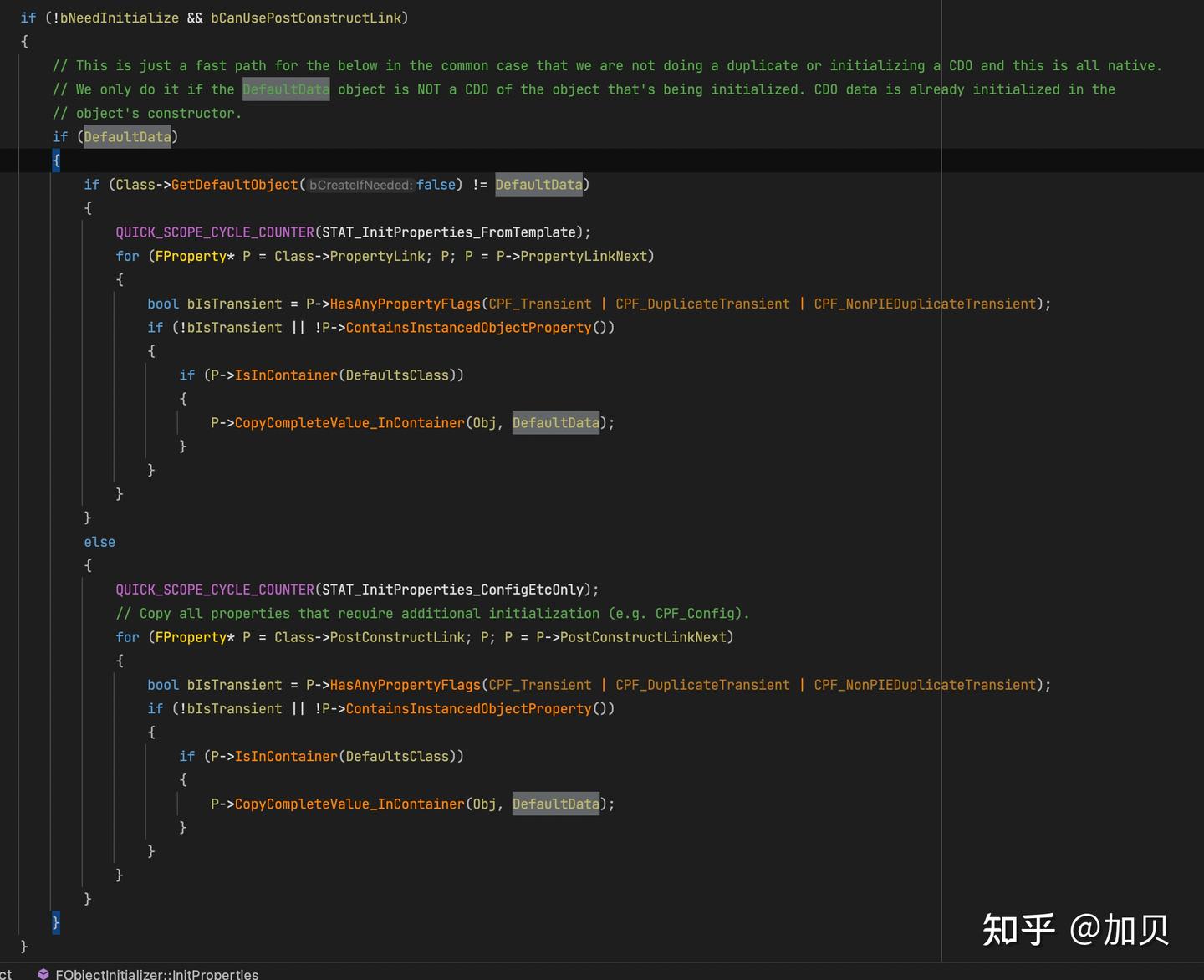Image resolution: width=1204 pixels, height=980 pixels.
Task: Select the STAT_InitProperties_ConfigEtcOnly argument
Action: point(452,590)
